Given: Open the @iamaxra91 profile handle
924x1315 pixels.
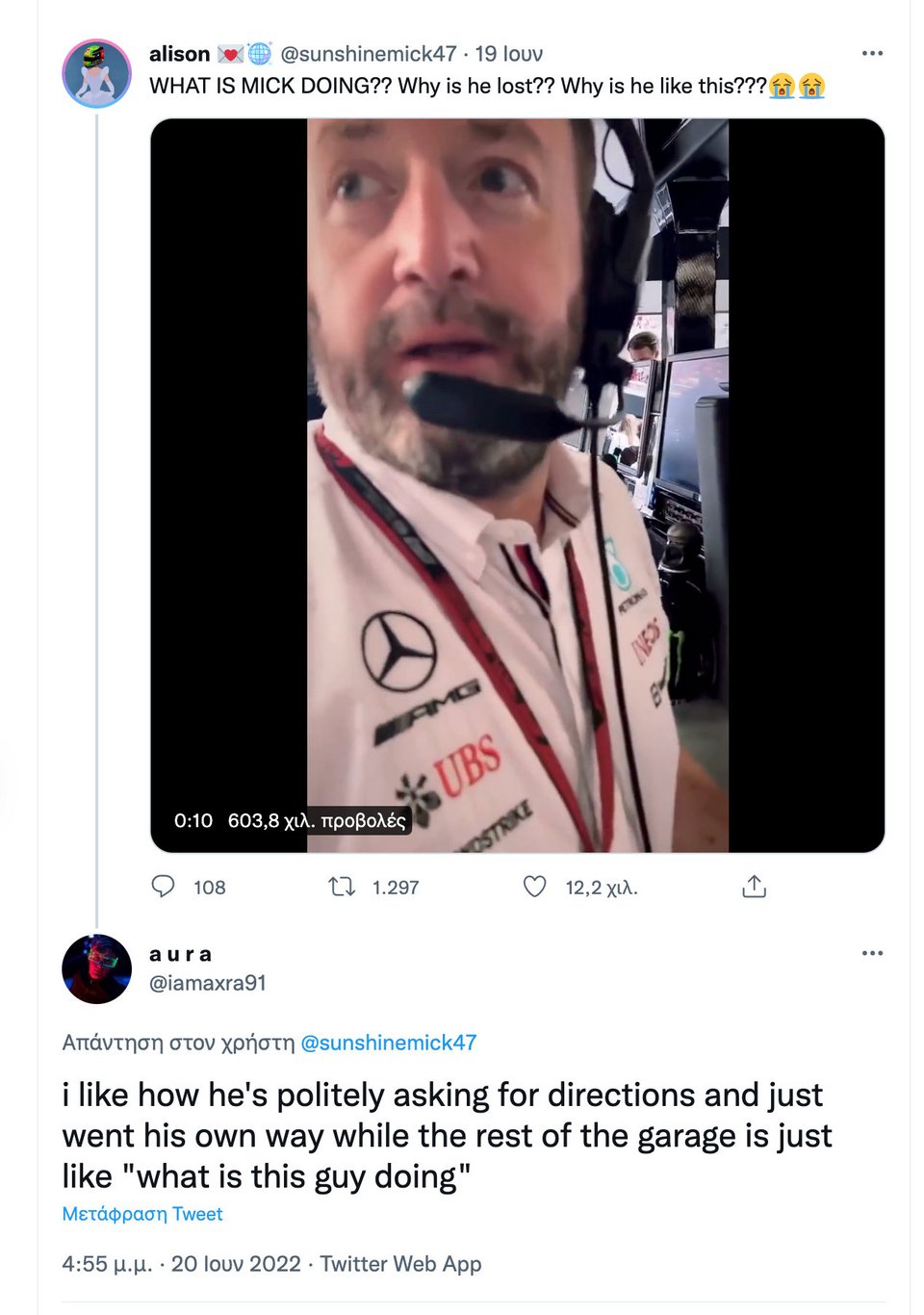Looking at the screenshot, I should click(x=207, y=983).
